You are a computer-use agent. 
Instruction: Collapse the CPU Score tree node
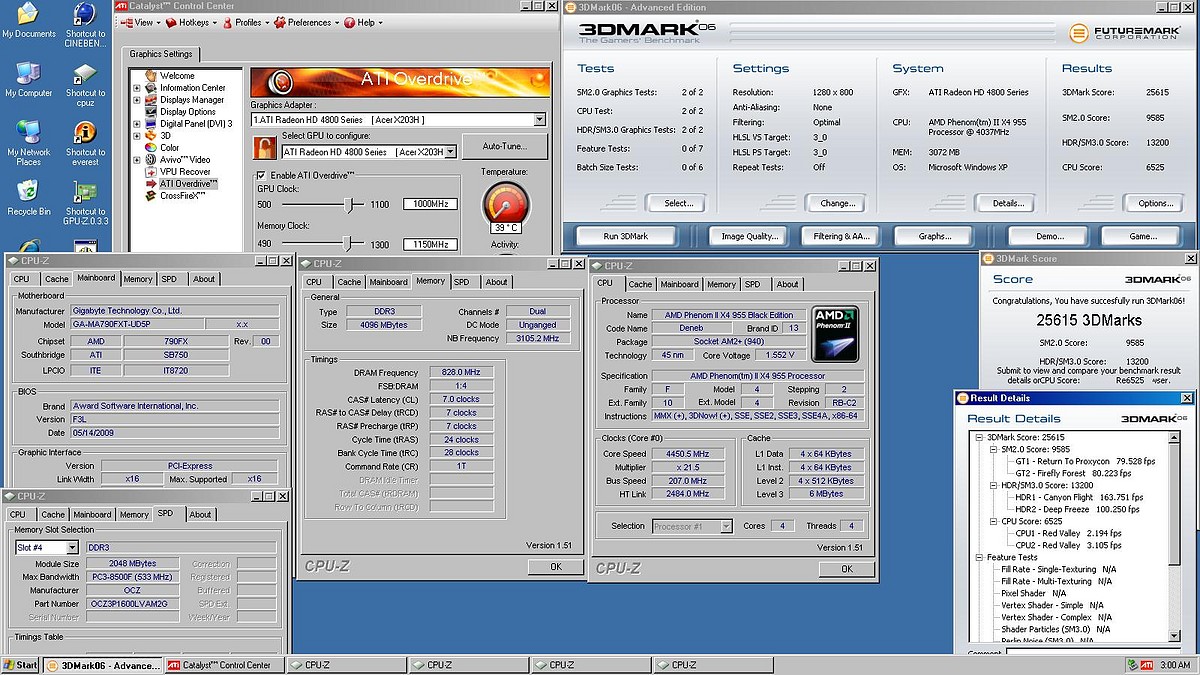[992, 521]
